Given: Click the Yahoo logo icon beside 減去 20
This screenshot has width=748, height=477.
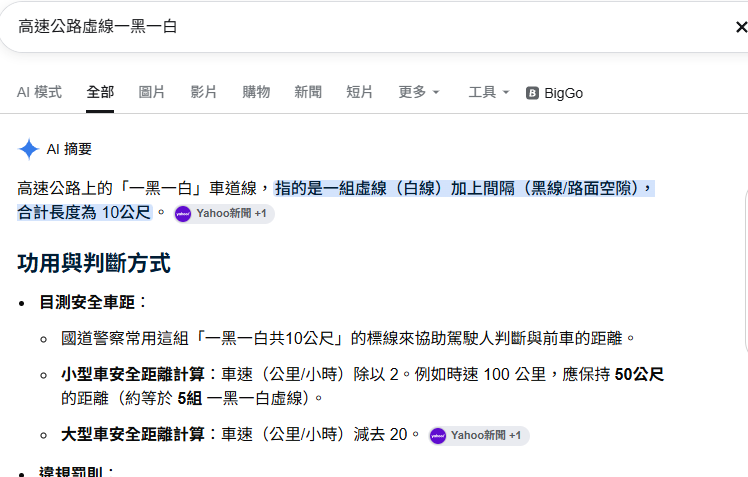Looking at the screenshot, I should click(438, 436).
